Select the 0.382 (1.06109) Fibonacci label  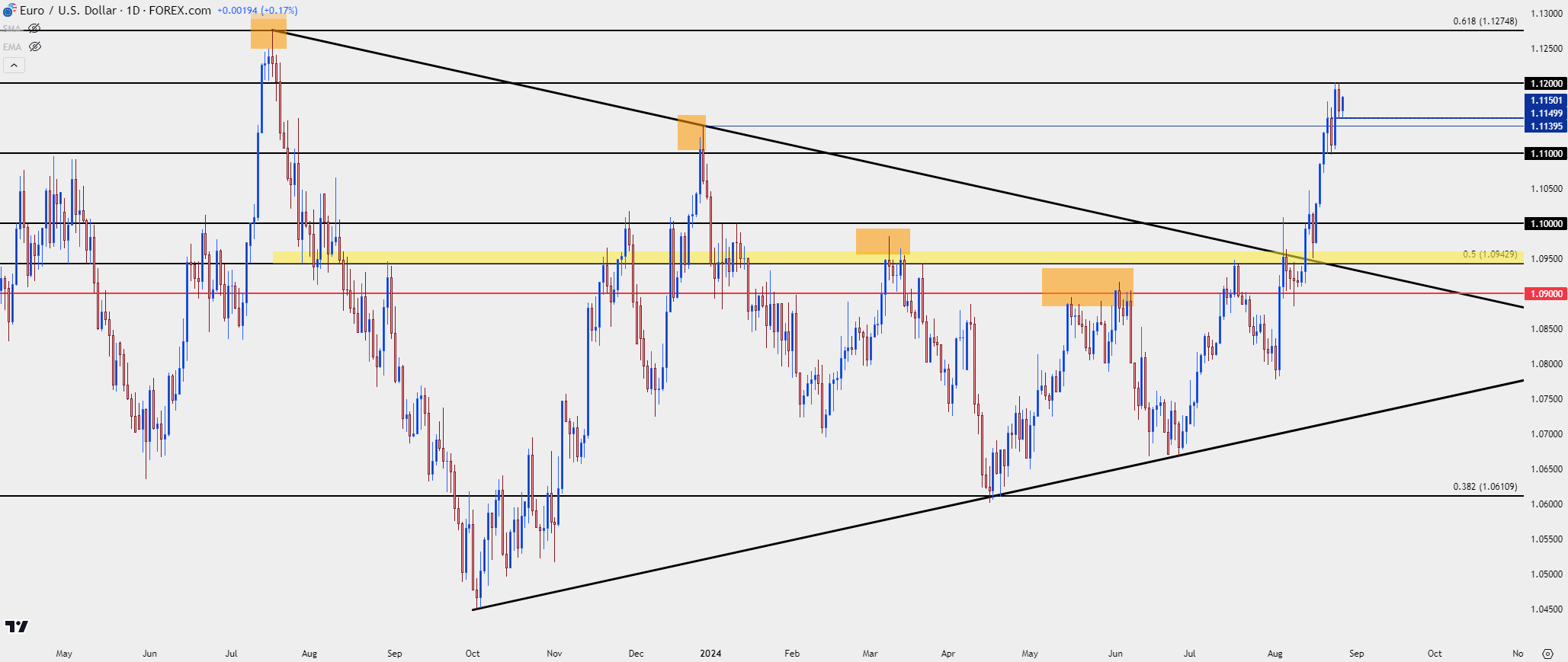[x=1485, y=487]
